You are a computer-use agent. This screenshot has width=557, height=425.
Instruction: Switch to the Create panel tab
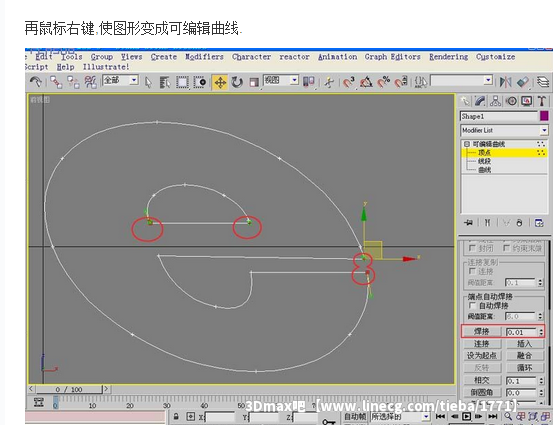(x=465, y=101)
